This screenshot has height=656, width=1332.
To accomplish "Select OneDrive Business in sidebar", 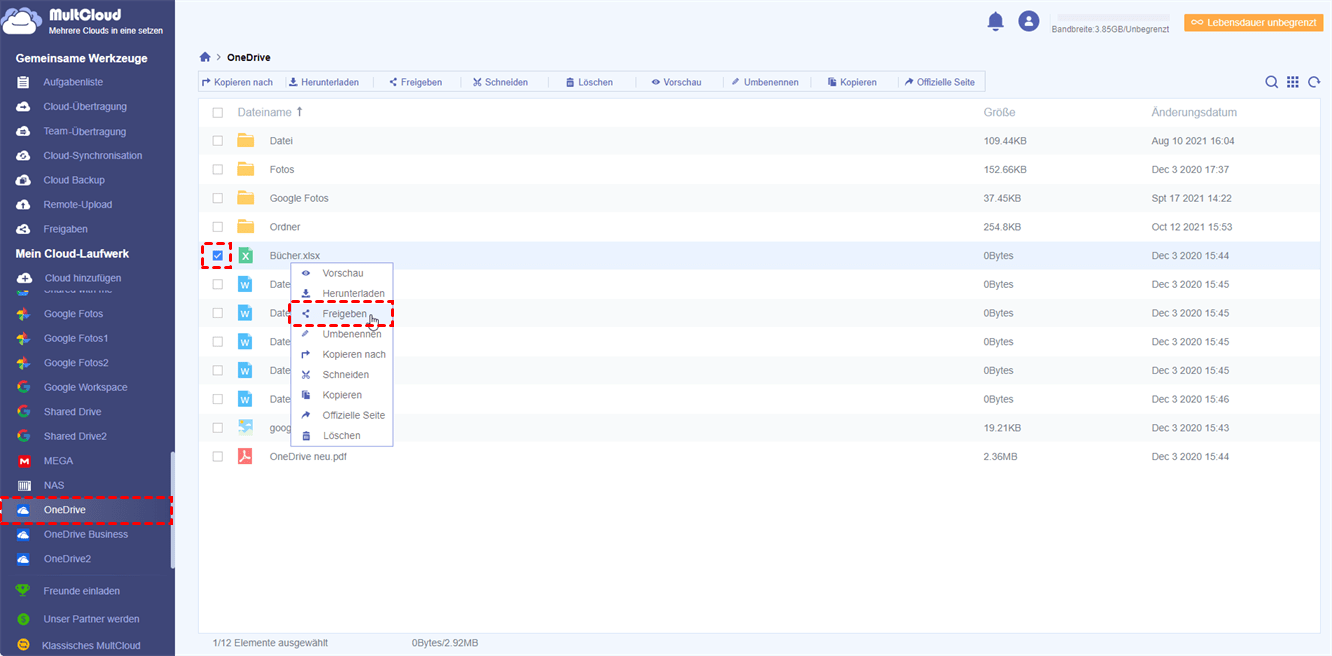I will click(86, 534).
